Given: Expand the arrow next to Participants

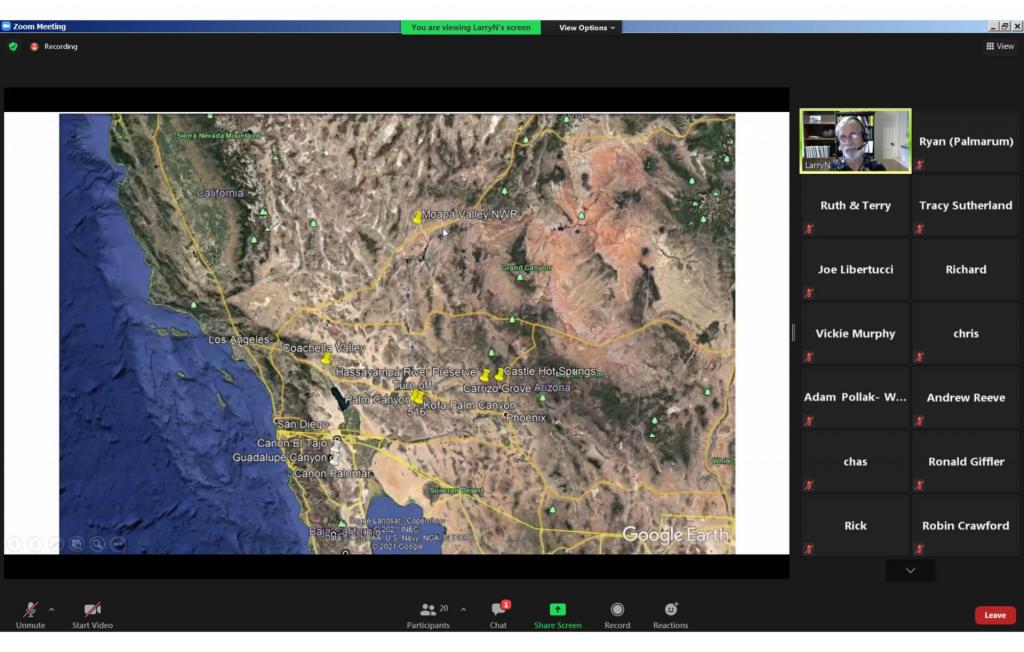Looking at the screenshot, I should click(463, 609).
